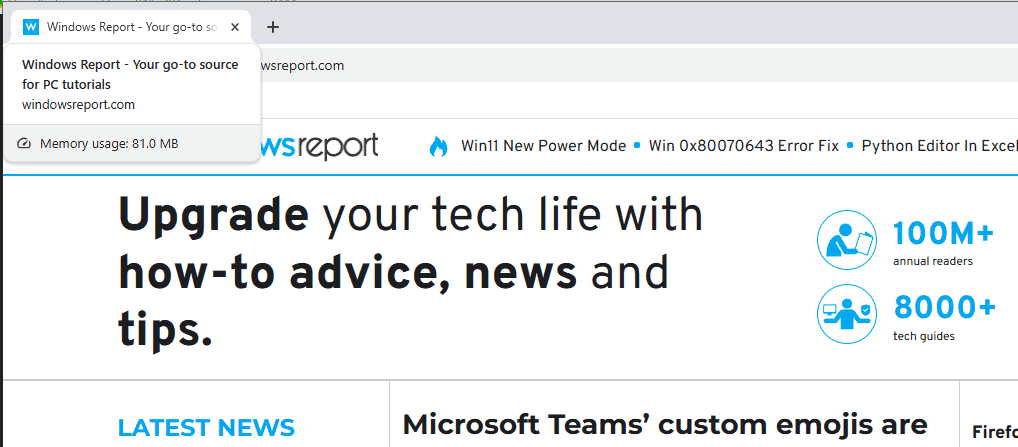Click the Windows Report favicon in the tab
This screenshot has width=1018, height=447.
[30, 27]
